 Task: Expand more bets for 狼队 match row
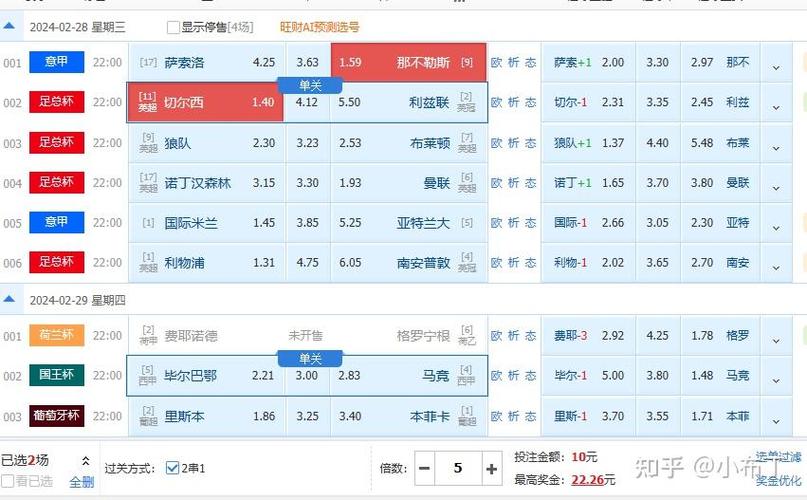(776, 144)
